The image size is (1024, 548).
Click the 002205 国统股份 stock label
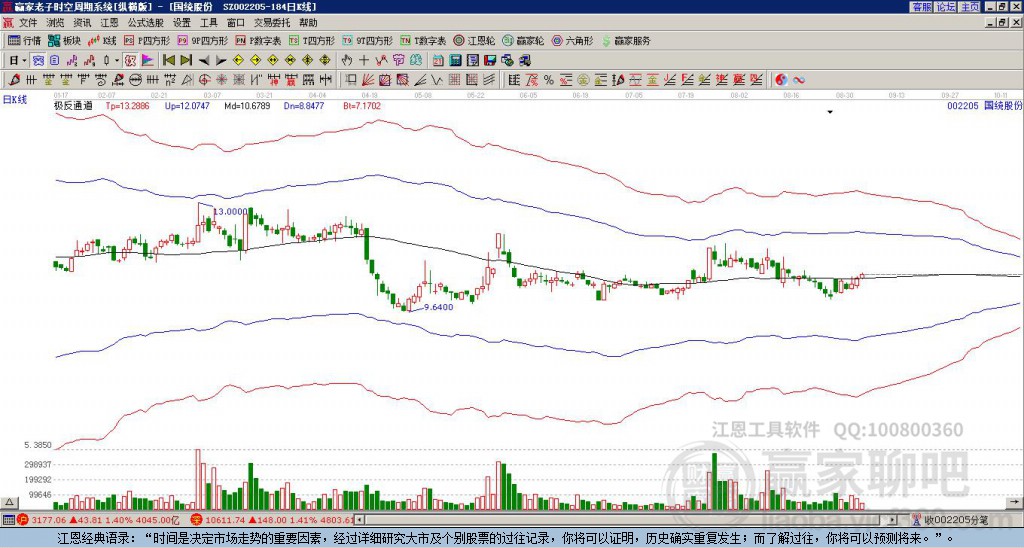coord(984,105)
